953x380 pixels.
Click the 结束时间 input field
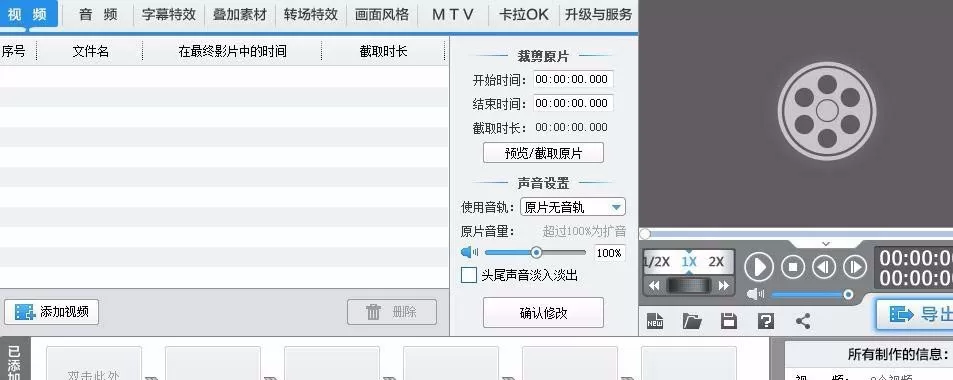point(573,103)
